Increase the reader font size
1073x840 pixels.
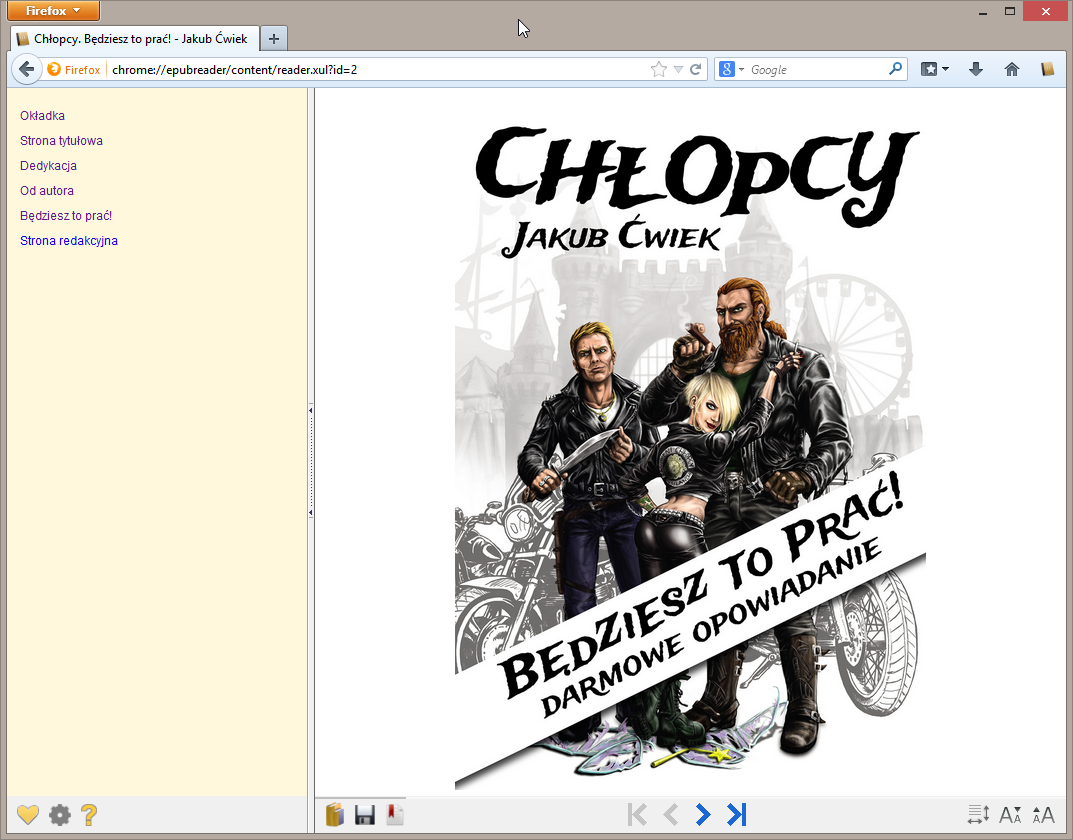coord(1043,815)
